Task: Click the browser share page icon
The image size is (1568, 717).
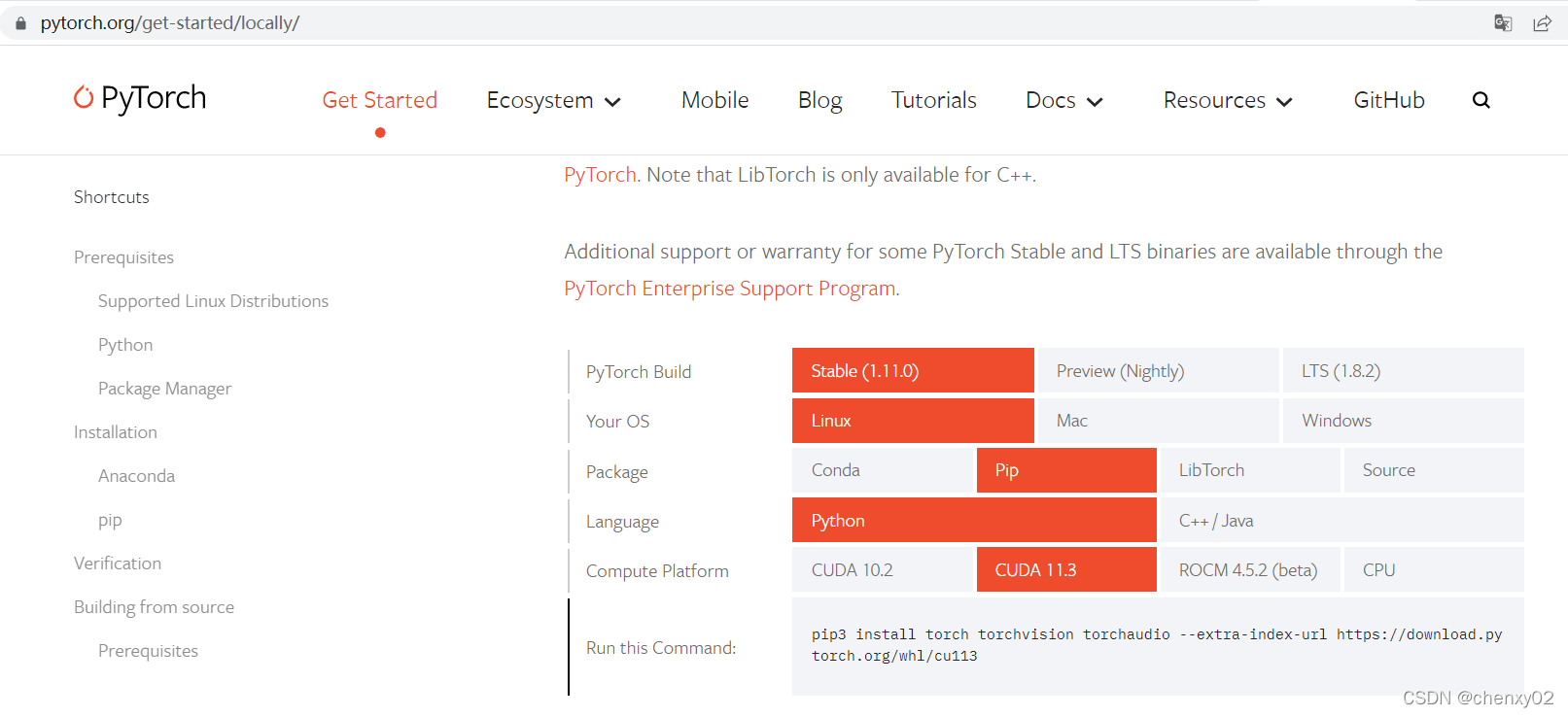Action: (1542, 22)
